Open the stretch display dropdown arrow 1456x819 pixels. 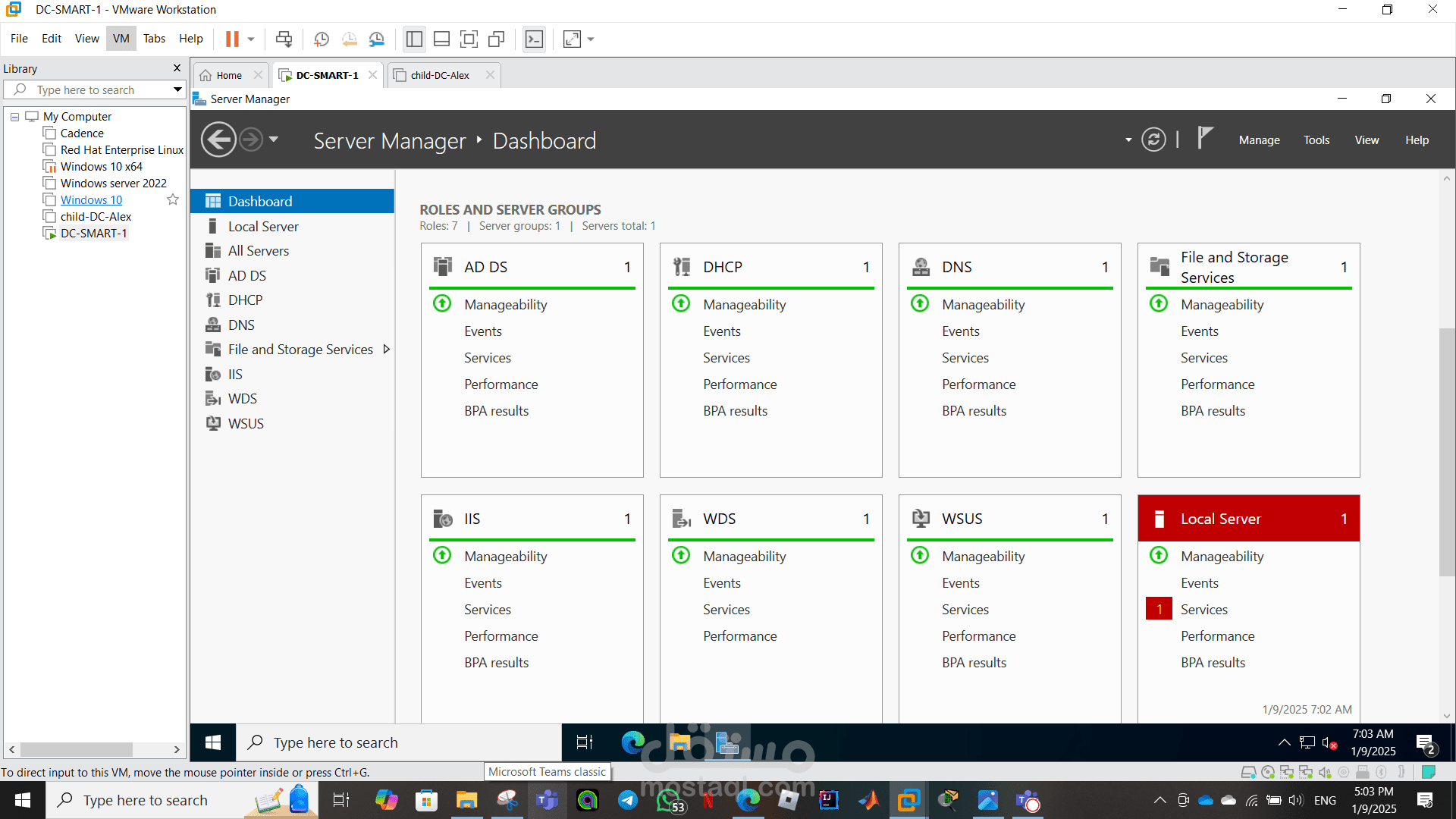[x=591, y=39]
